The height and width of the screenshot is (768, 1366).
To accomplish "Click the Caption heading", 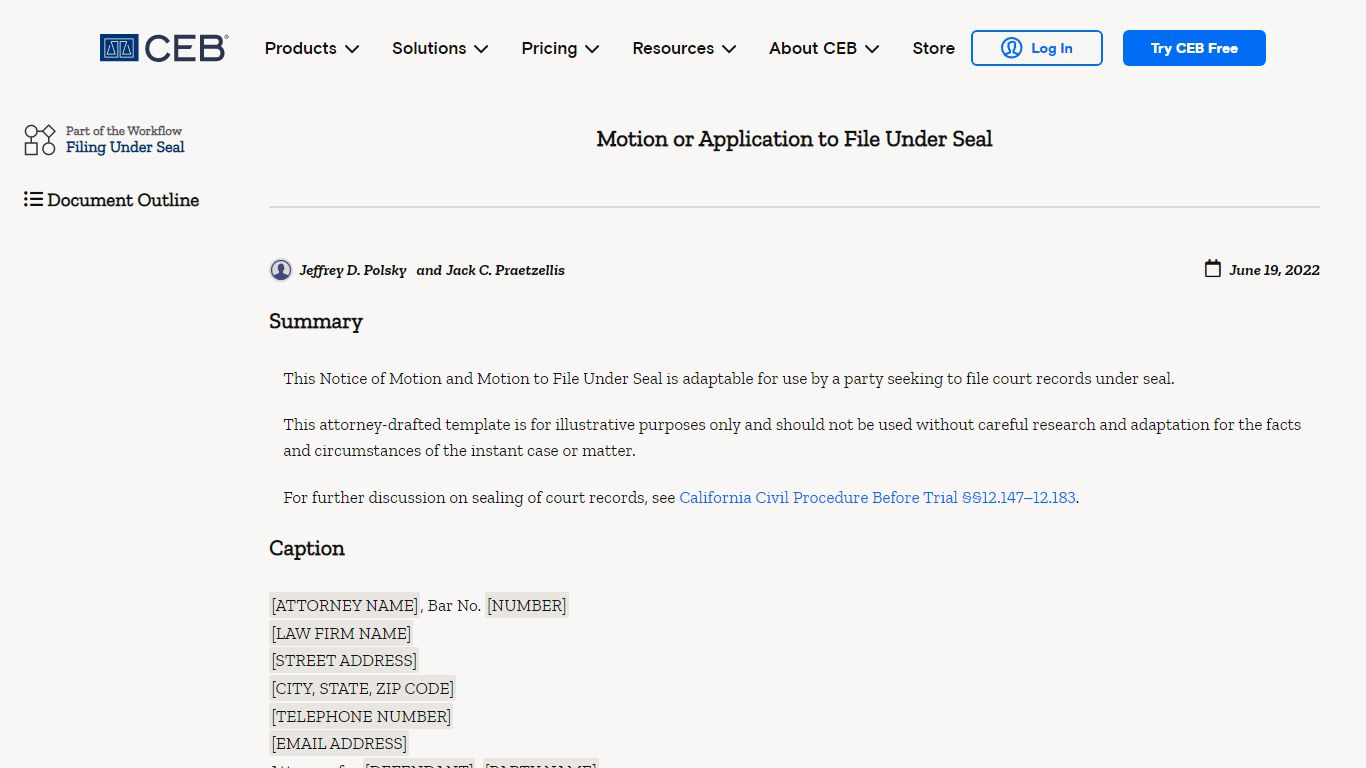I will point(307,548).
